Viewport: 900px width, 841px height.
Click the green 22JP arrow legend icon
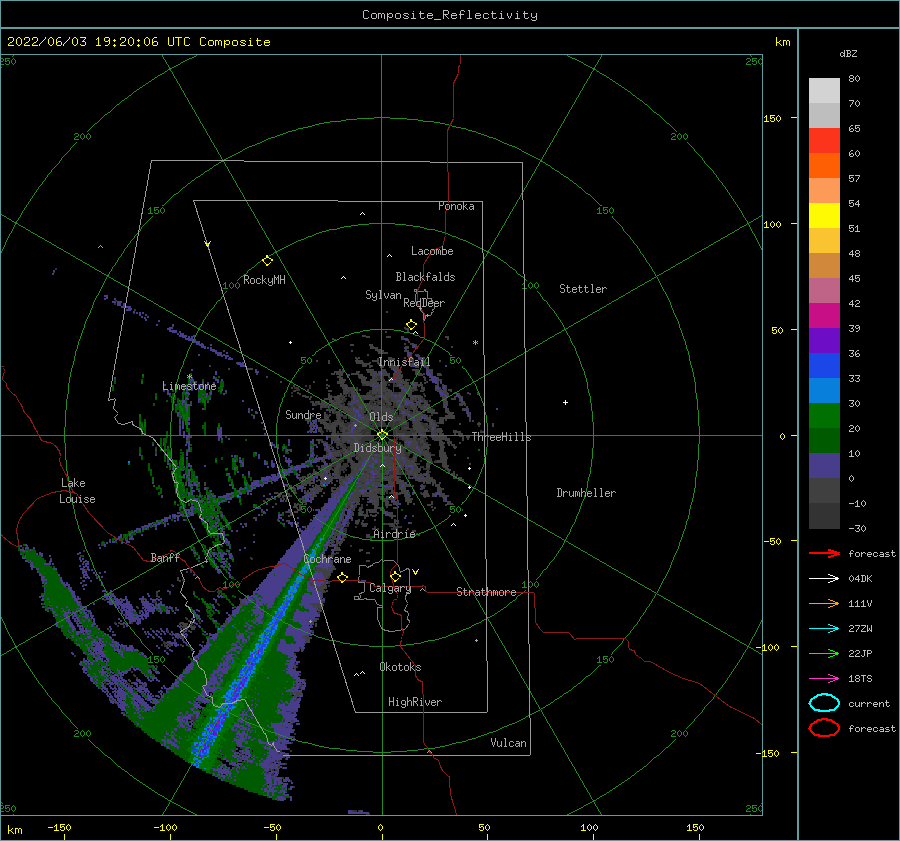click(x=824, y=653)
